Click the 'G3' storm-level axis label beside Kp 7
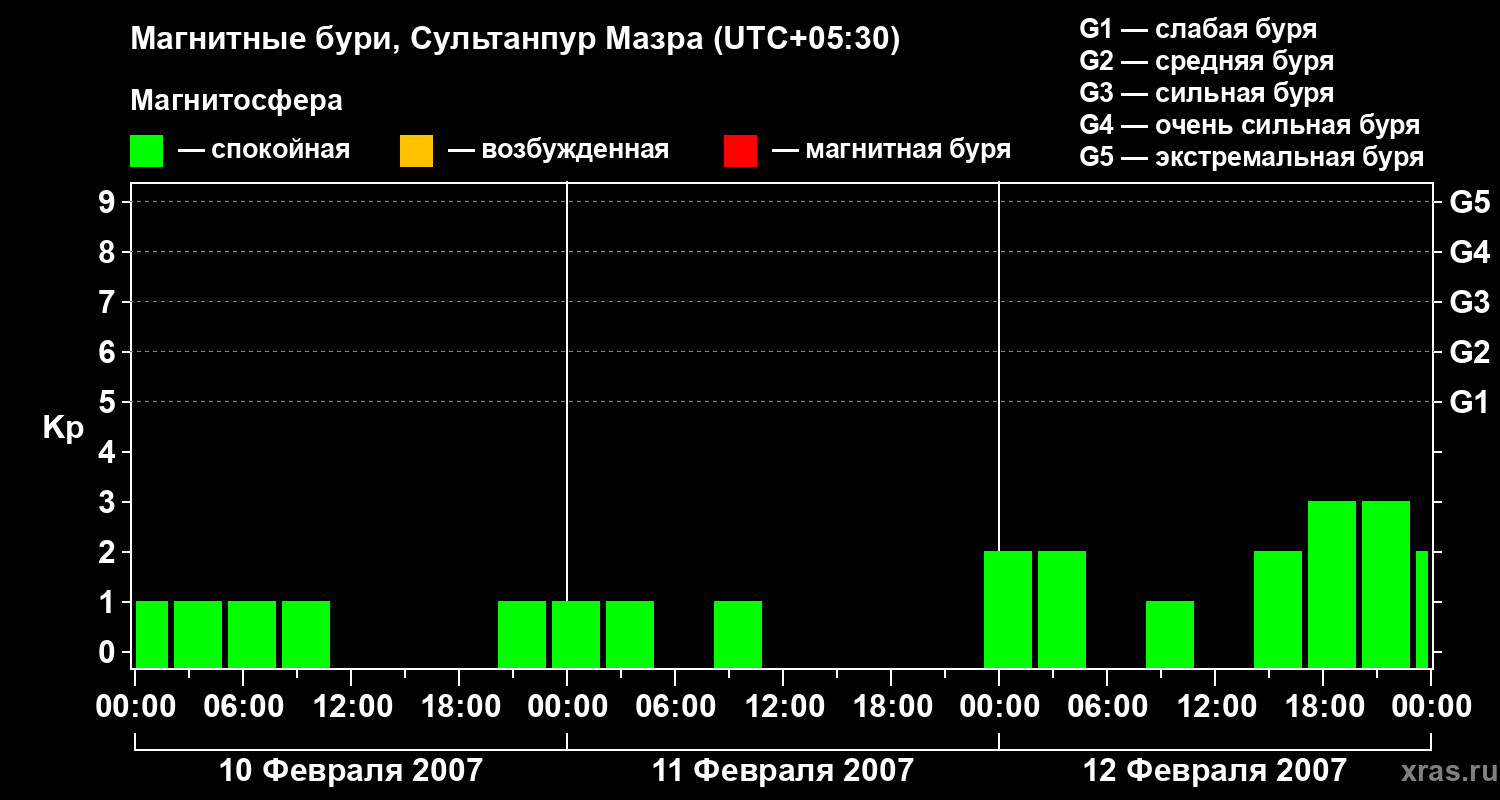Screen dimensions: 1500x800 pos(1470,303)
